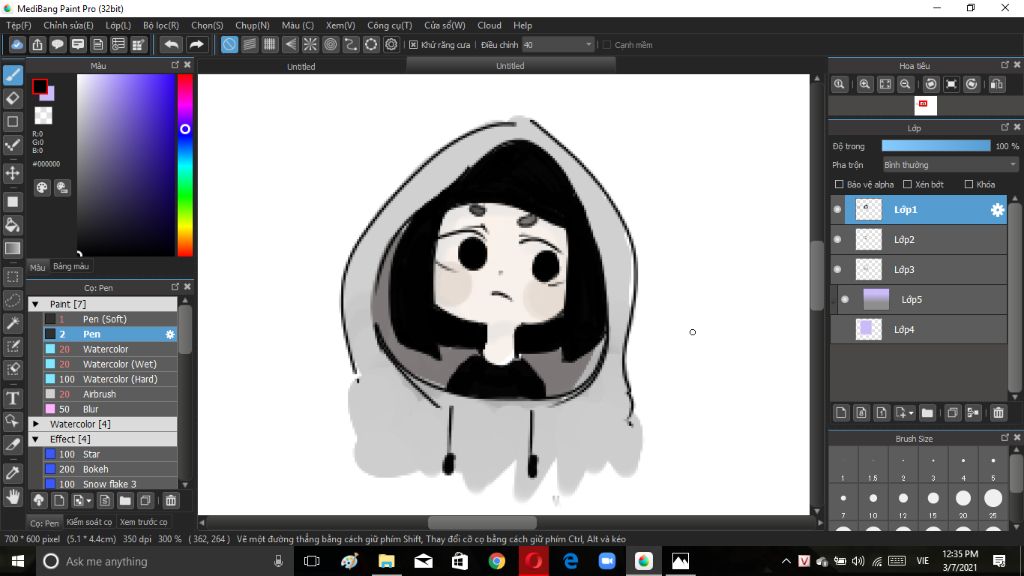
Task: Hide layer Lớp1 with its visibility dot
Action: 837,210
